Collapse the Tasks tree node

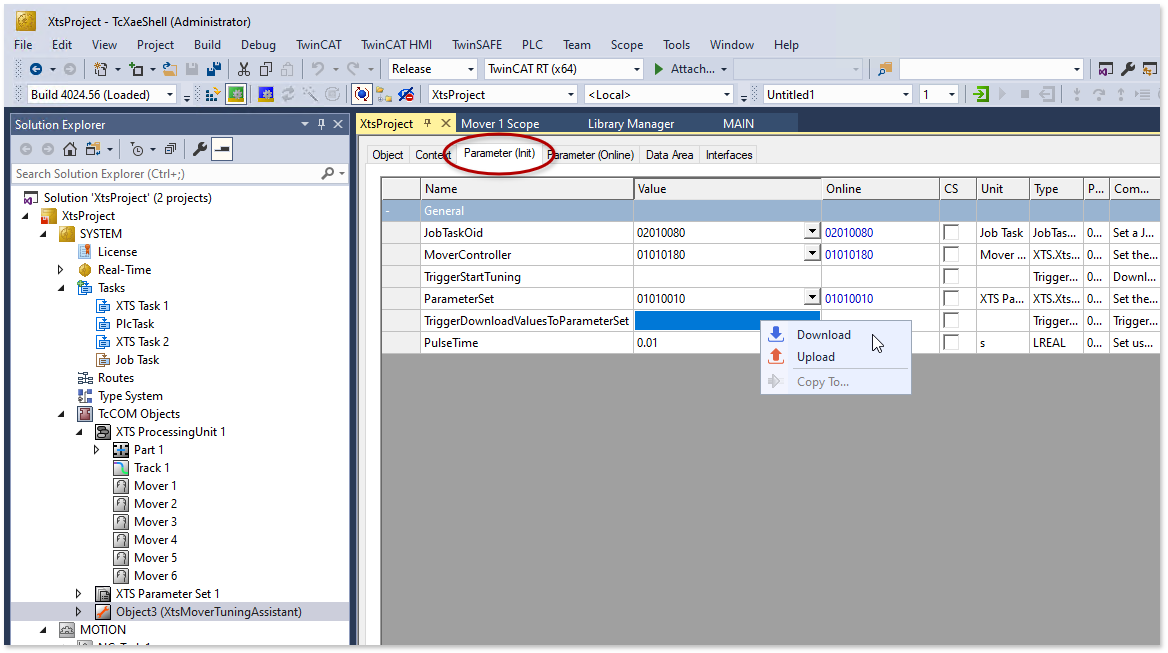click(x=60, y=287)
